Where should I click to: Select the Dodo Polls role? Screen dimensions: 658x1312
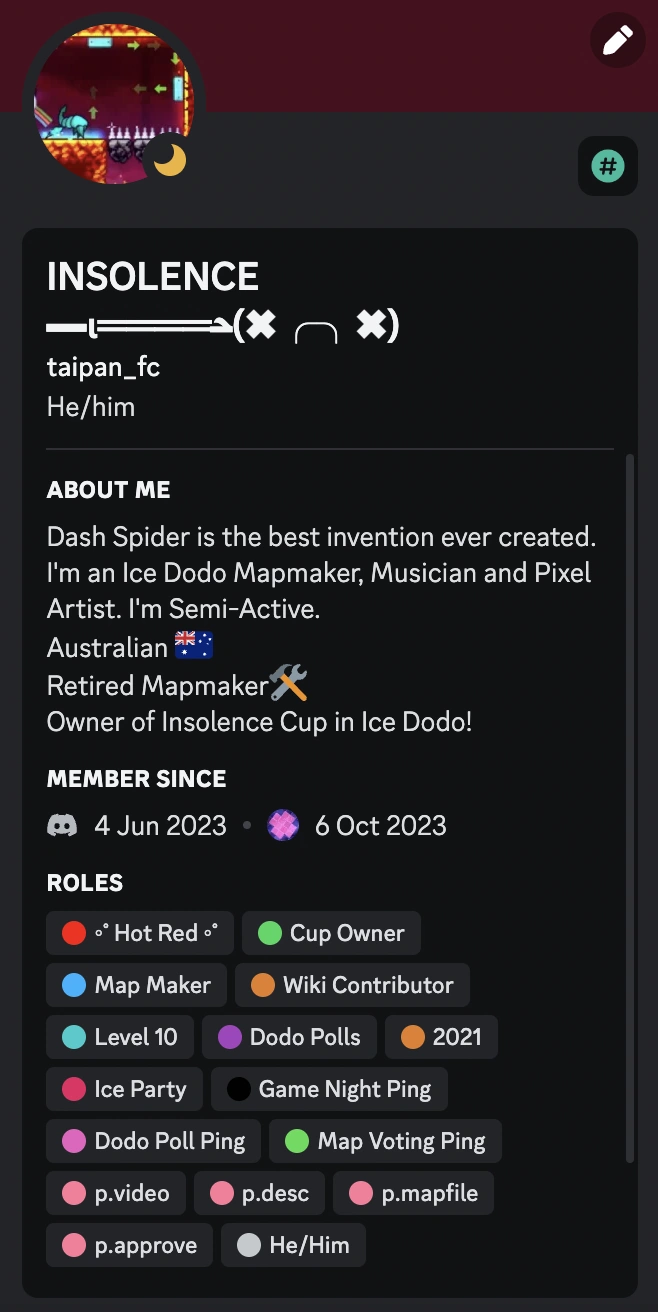tap(289, 1037)
